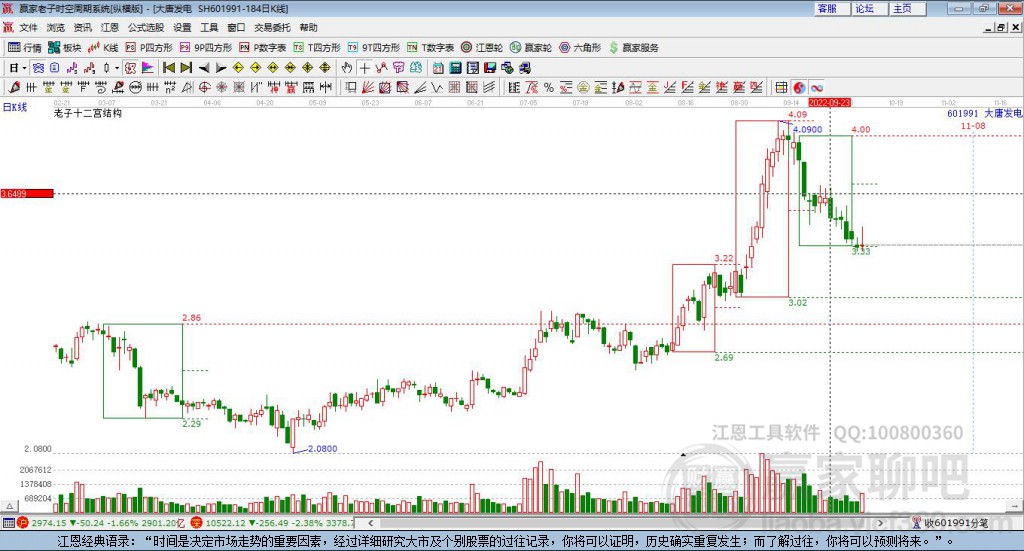Expand volume panel up-arrow button
1024x551 pixels.
(x=9, y=506)
